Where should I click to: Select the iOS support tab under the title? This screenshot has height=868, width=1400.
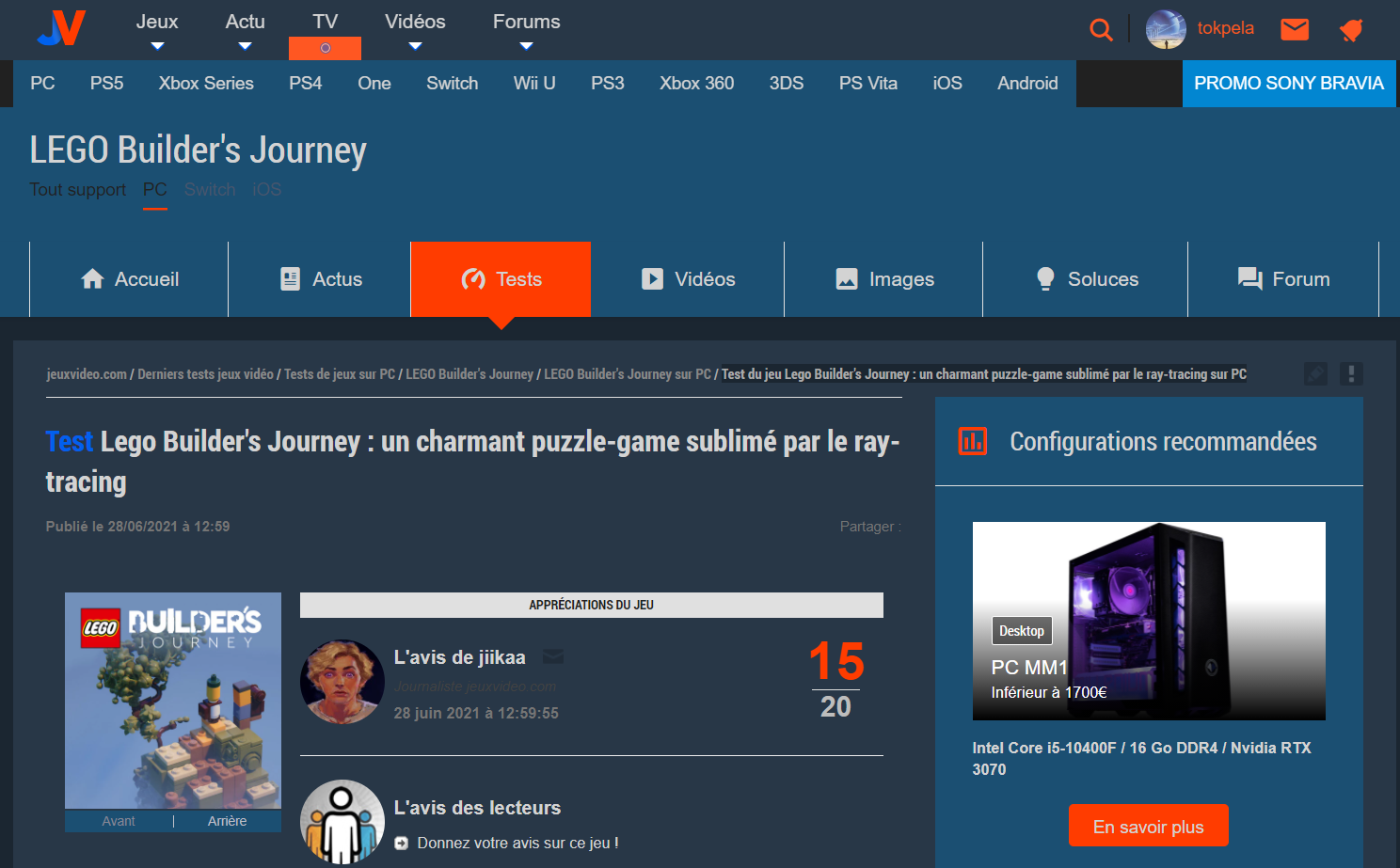[267, 190]
